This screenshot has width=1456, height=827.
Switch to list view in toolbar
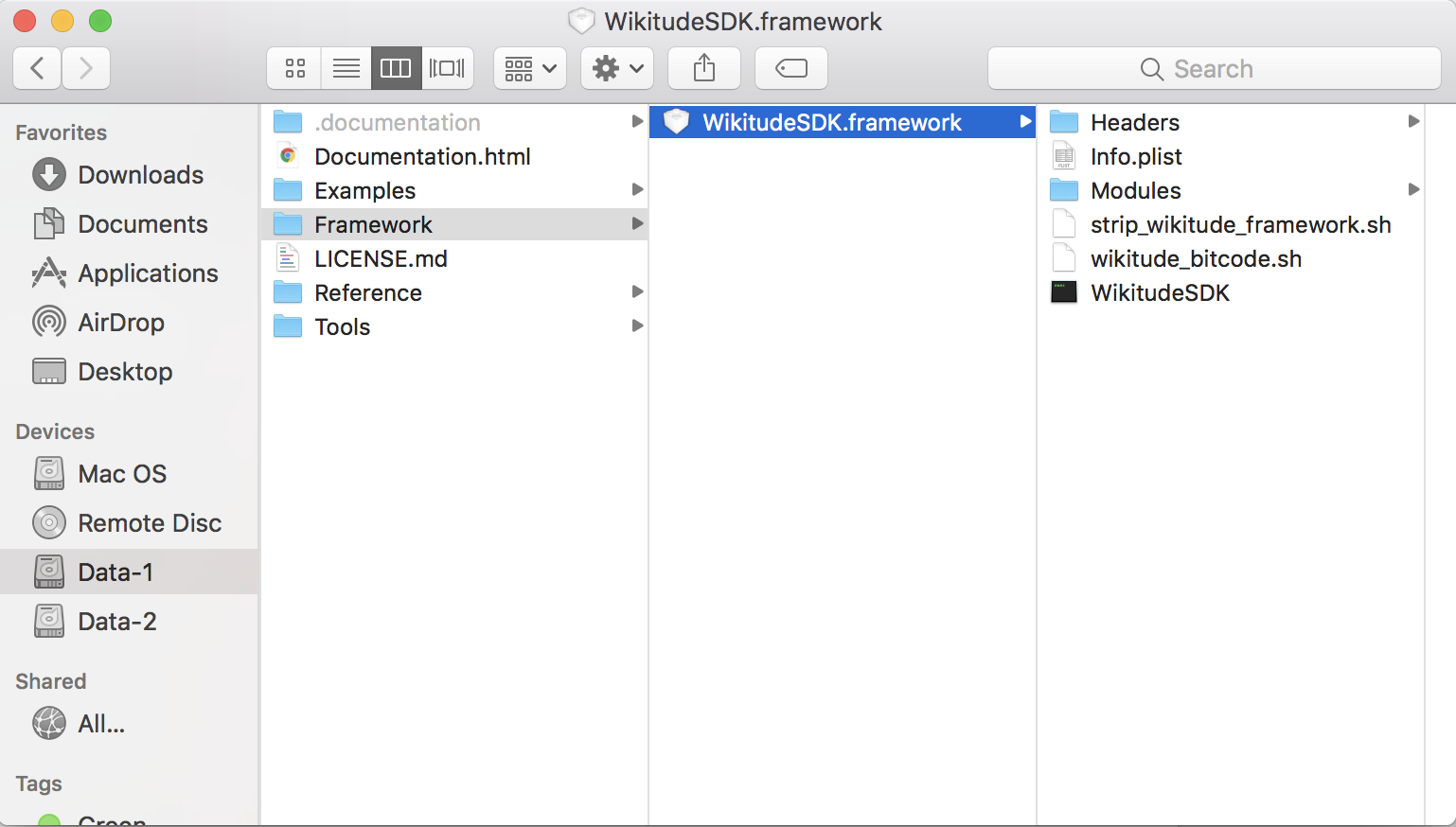pyautogui.click(x=346, y=68)
